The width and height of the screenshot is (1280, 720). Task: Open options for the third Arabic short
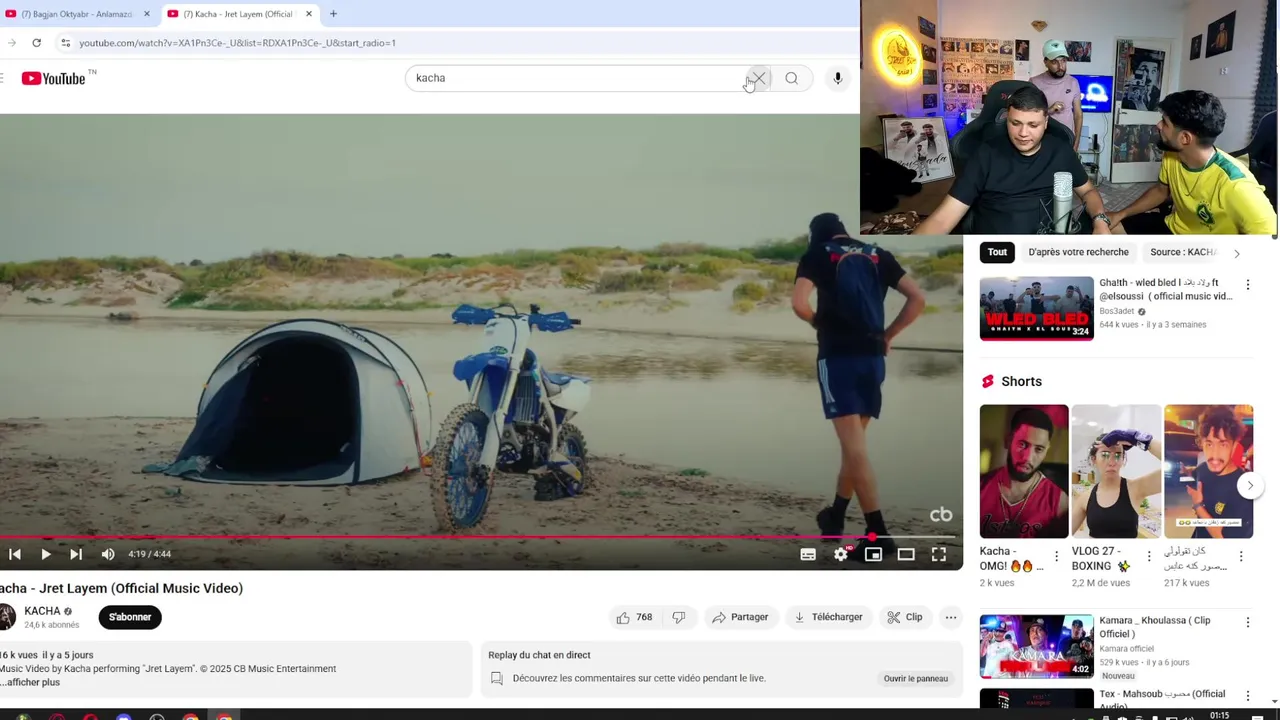coord(1241,556)
